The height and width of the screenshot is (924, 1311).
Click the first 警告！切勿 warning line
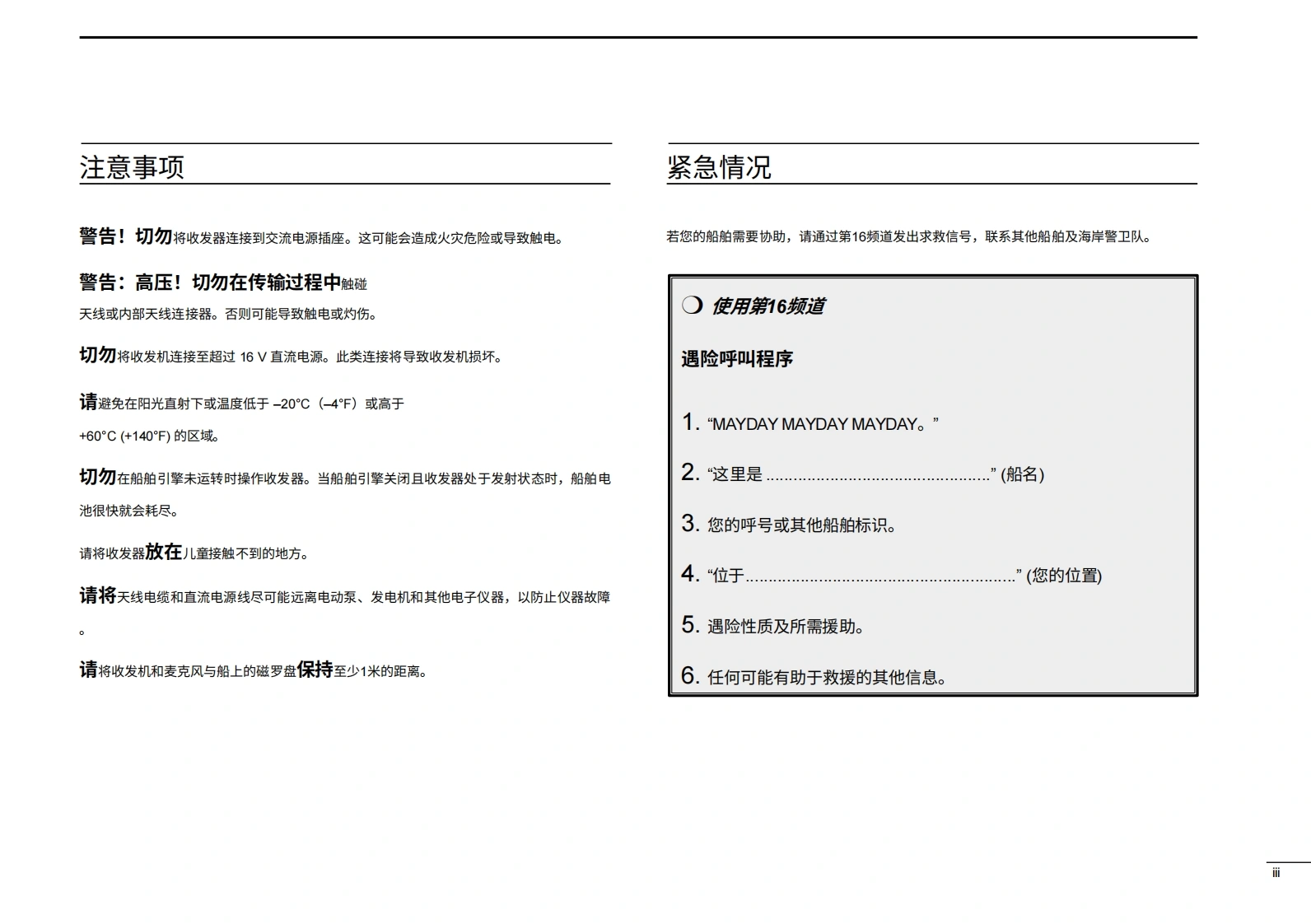(321, 237)
